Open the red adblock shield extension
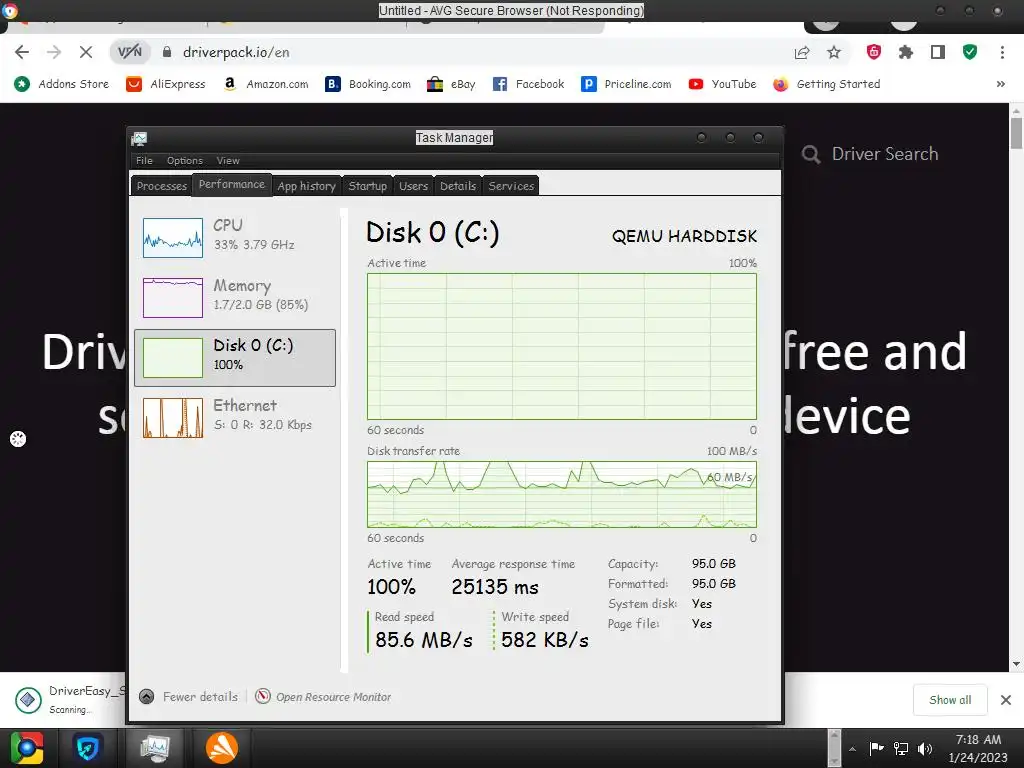This screenshot has height=768, width=1024. click(874, 52)
